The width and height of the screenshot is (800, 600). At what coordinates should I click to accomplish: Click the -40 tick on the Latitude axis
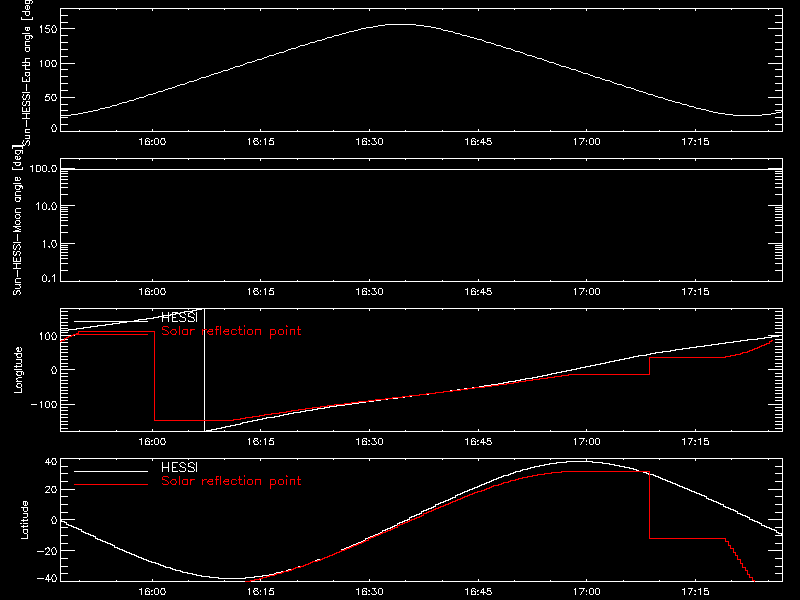[47, 579]
